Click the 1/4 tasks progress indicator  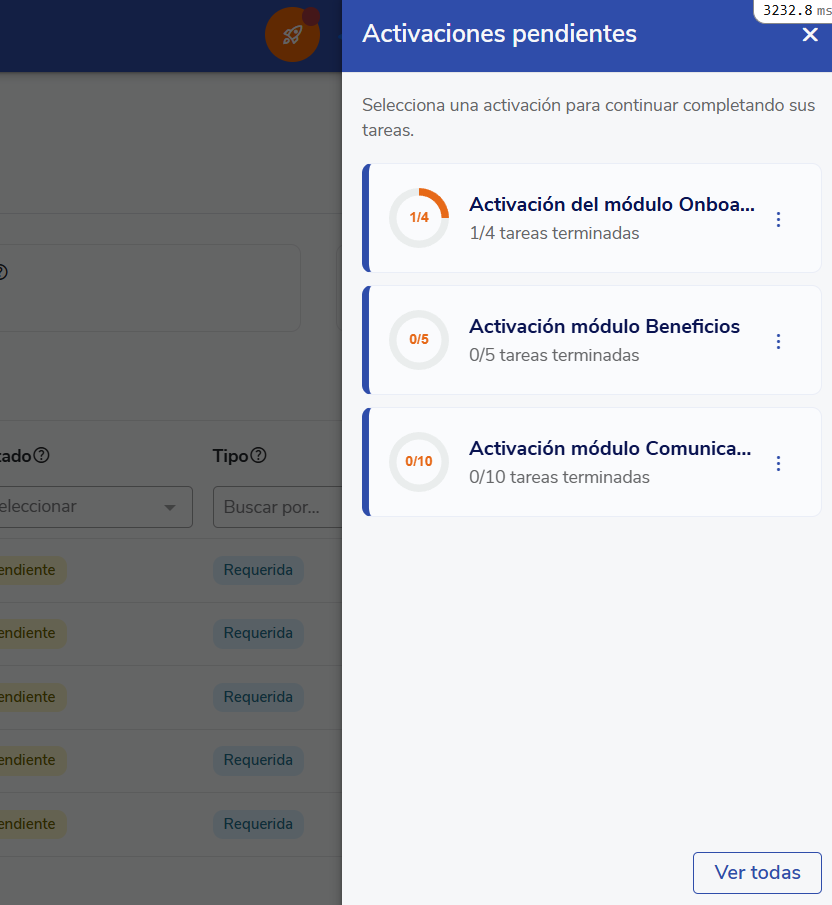(419, 218)
